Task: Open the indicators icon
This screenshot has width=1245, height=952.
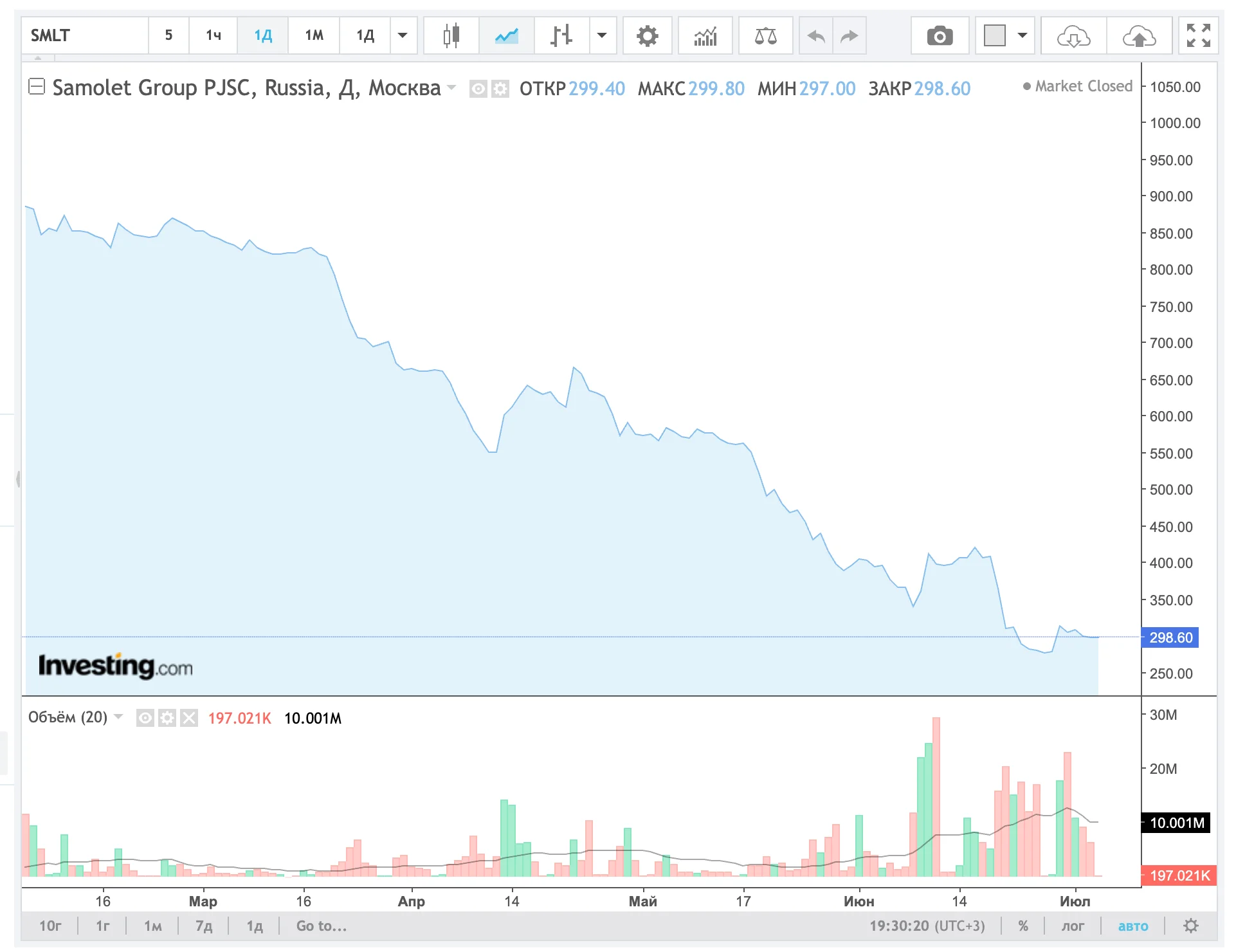Action: pos(705,35)
